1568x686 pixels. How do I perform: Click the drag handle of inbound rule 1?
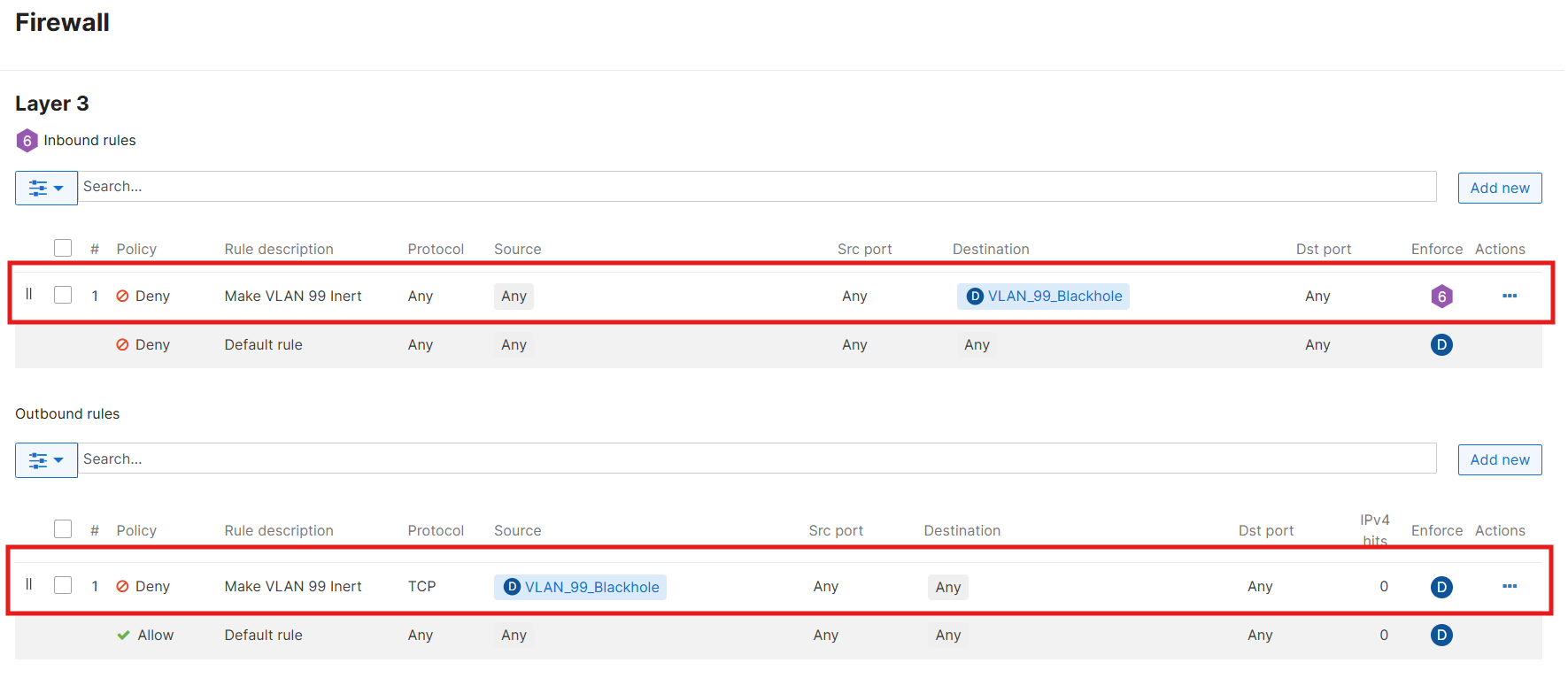tap(29, 294)
